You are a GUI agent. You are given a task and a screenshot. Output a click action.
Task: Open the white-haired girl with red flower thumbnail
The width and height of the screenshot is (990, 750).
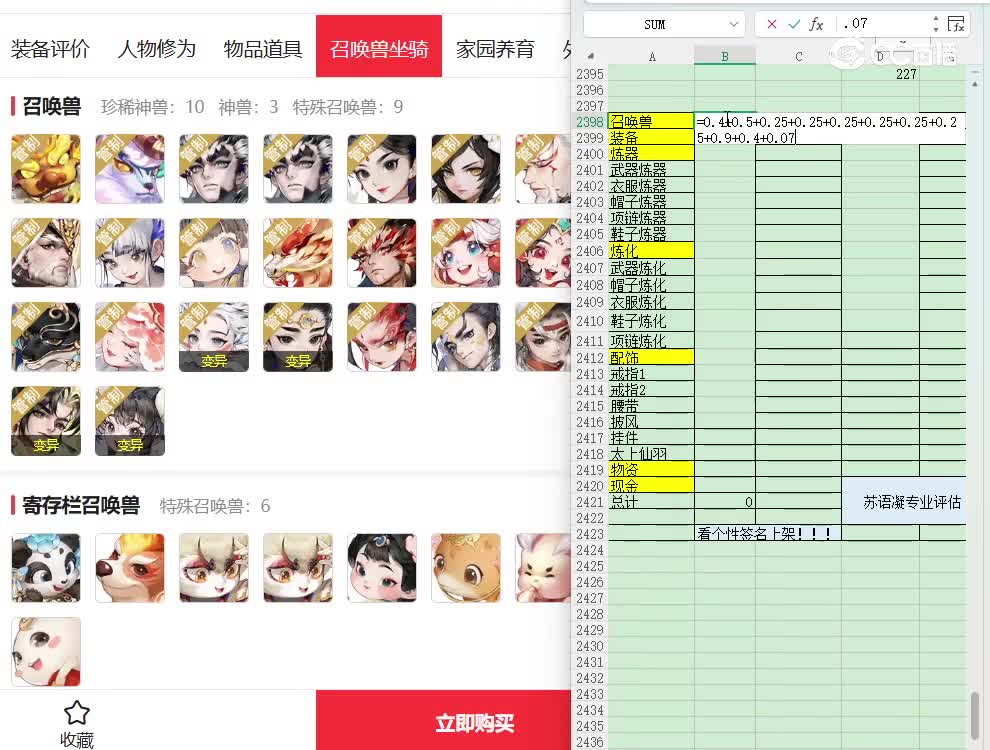click(x=466, y=253)
